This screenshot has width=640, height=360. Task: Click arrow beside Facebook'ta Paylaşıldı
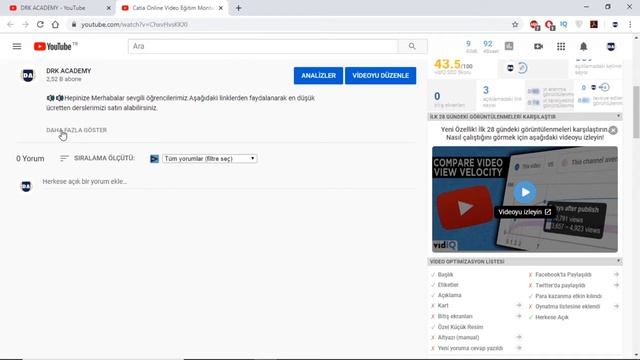(x=616, y=274)
